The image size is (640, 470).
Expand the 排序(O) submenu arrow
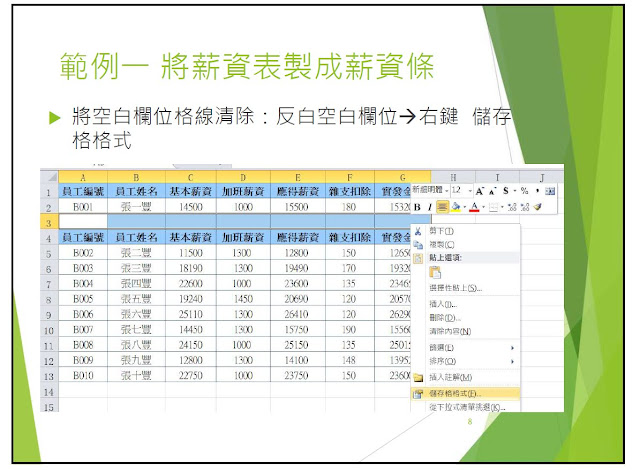[512, 361]
